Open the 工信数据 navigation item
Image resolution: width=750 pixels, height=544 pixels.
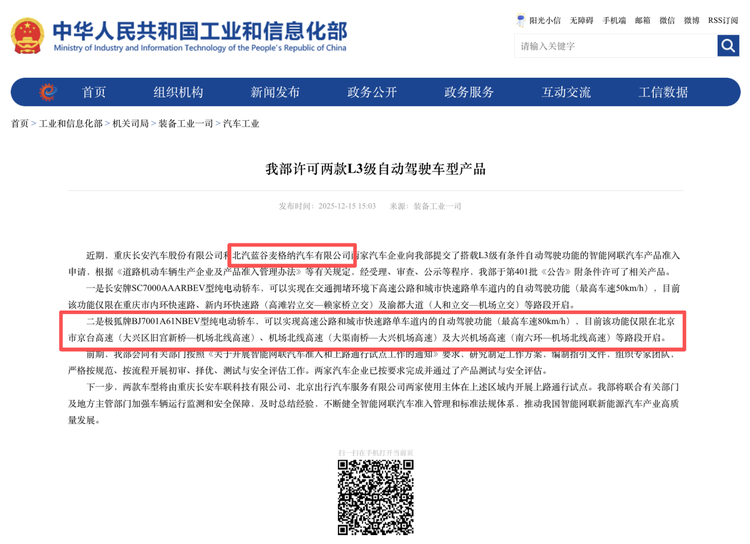663,92
